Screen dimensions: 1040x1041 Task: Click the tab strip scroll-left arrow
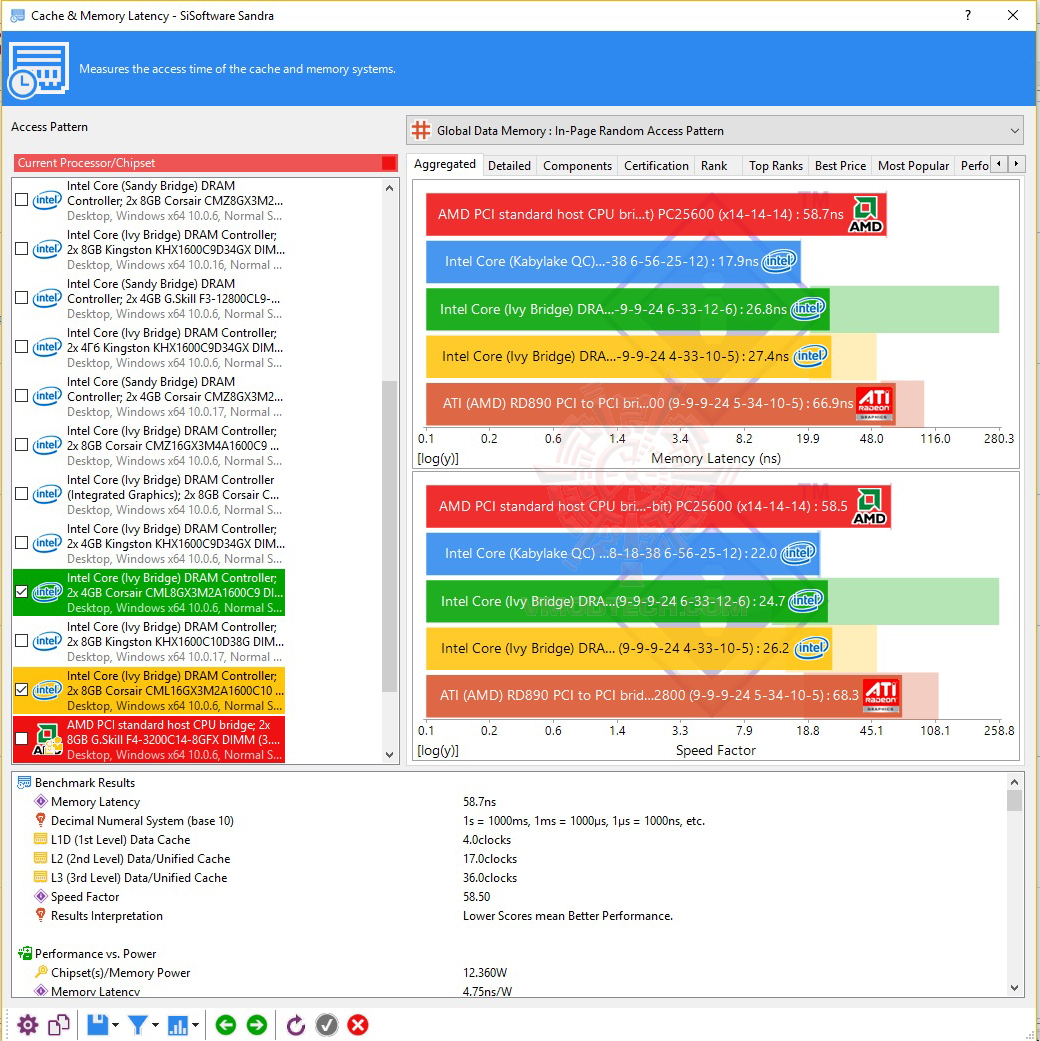[x=999, y=163]
